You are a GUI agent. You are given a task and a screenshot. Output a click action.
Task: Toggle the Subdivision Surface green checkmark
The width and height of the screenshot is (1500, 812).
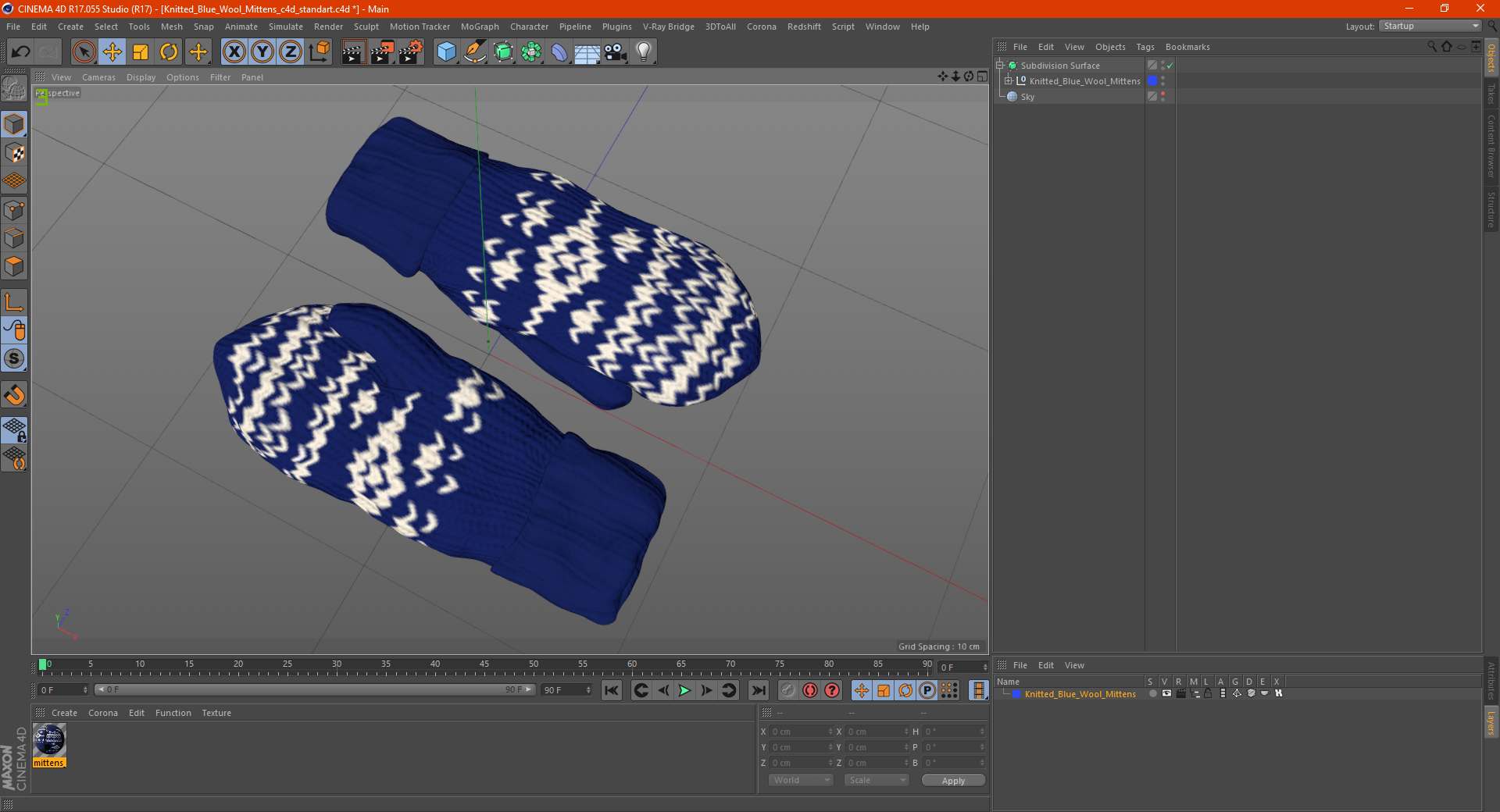(1170, 66)
